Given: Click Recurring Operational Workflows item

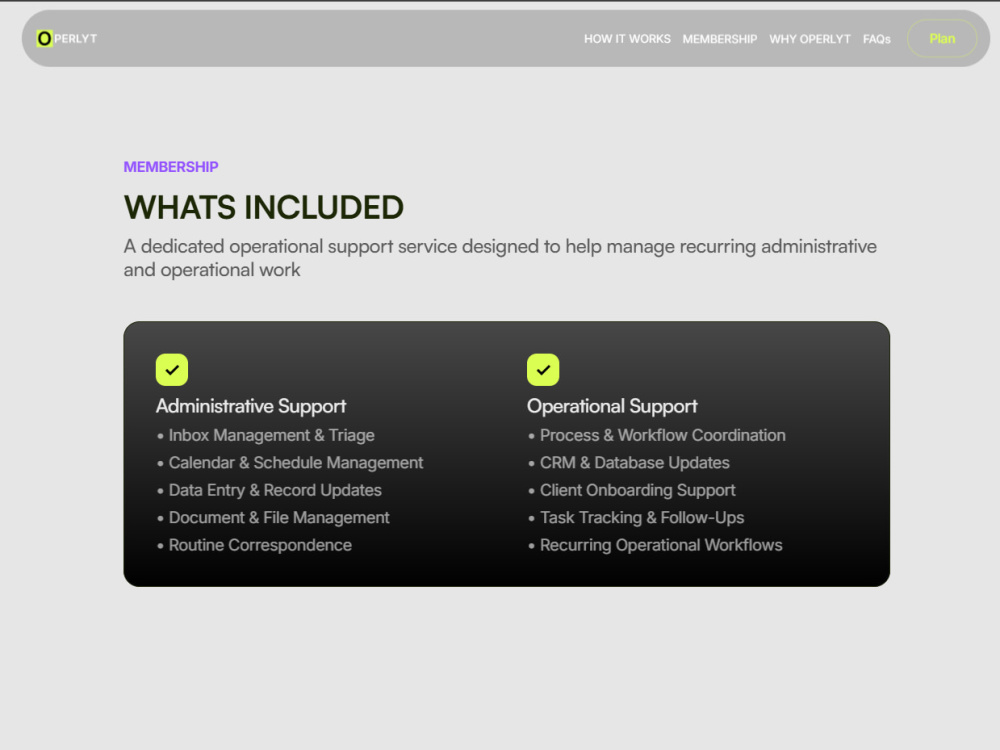Looking at the screenshot, I should click(x=655, y=545).
